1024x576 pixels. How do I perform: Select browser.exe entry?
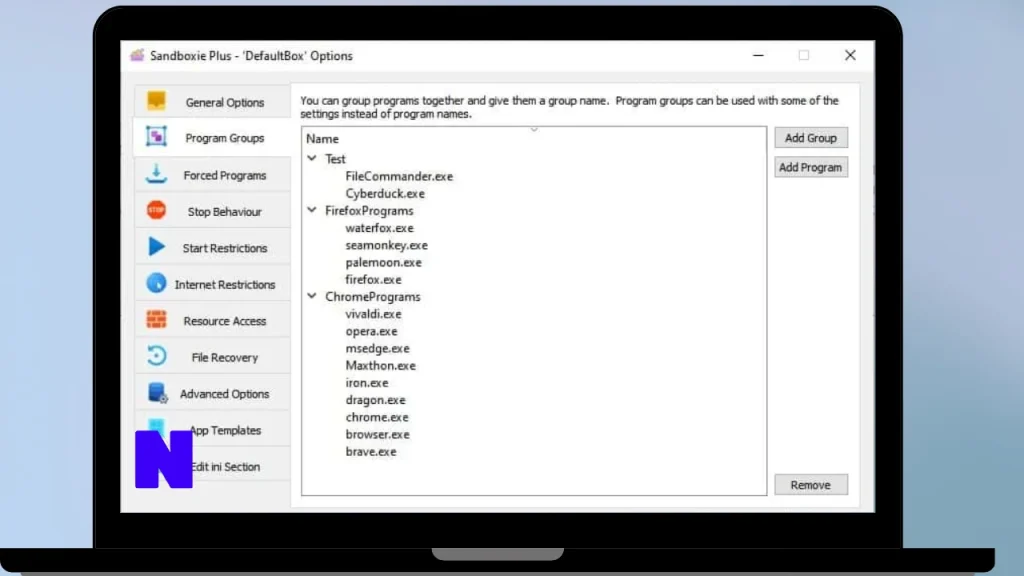tap(377, 434)
